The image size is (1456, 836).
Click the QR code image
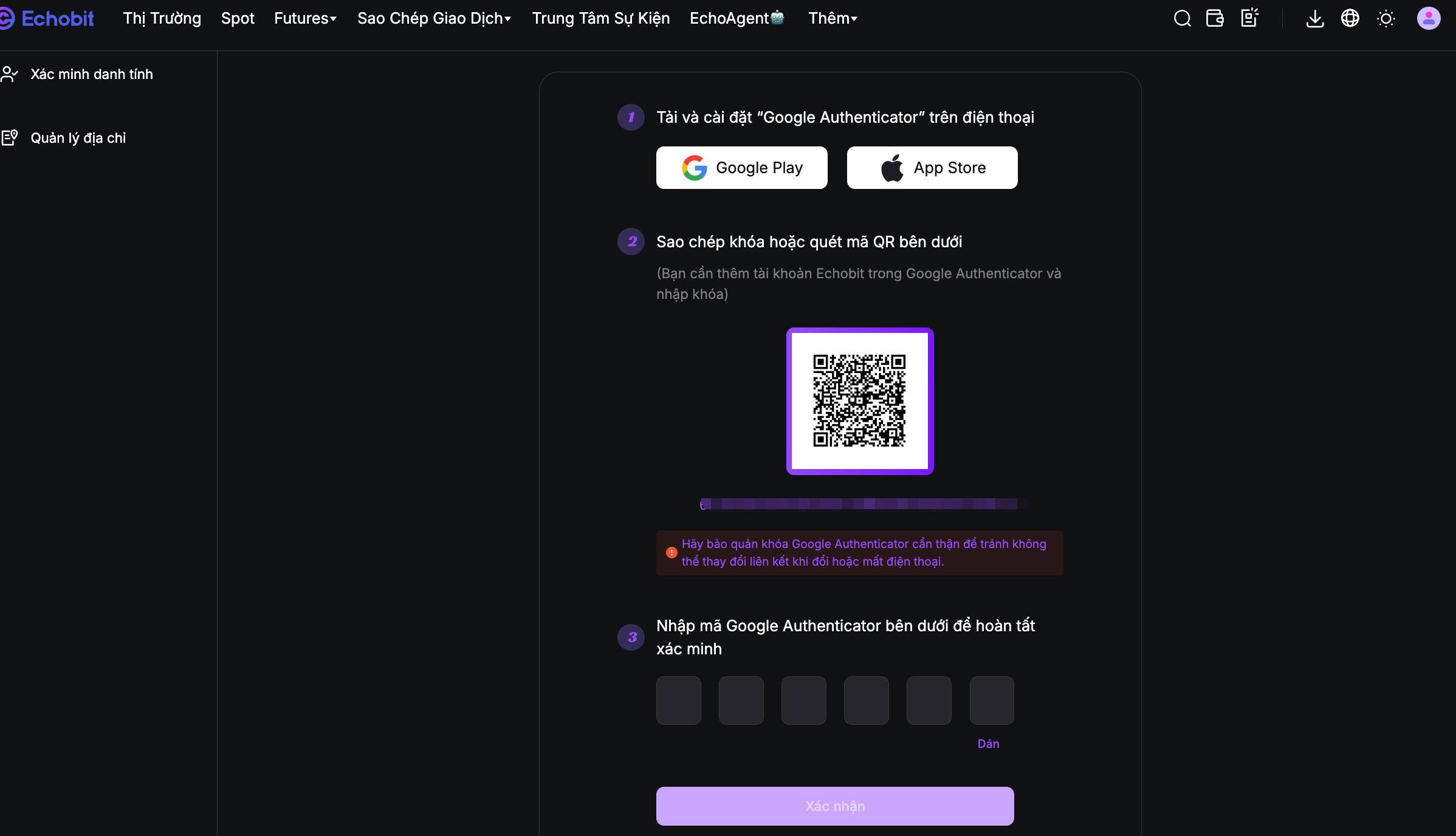860,401
